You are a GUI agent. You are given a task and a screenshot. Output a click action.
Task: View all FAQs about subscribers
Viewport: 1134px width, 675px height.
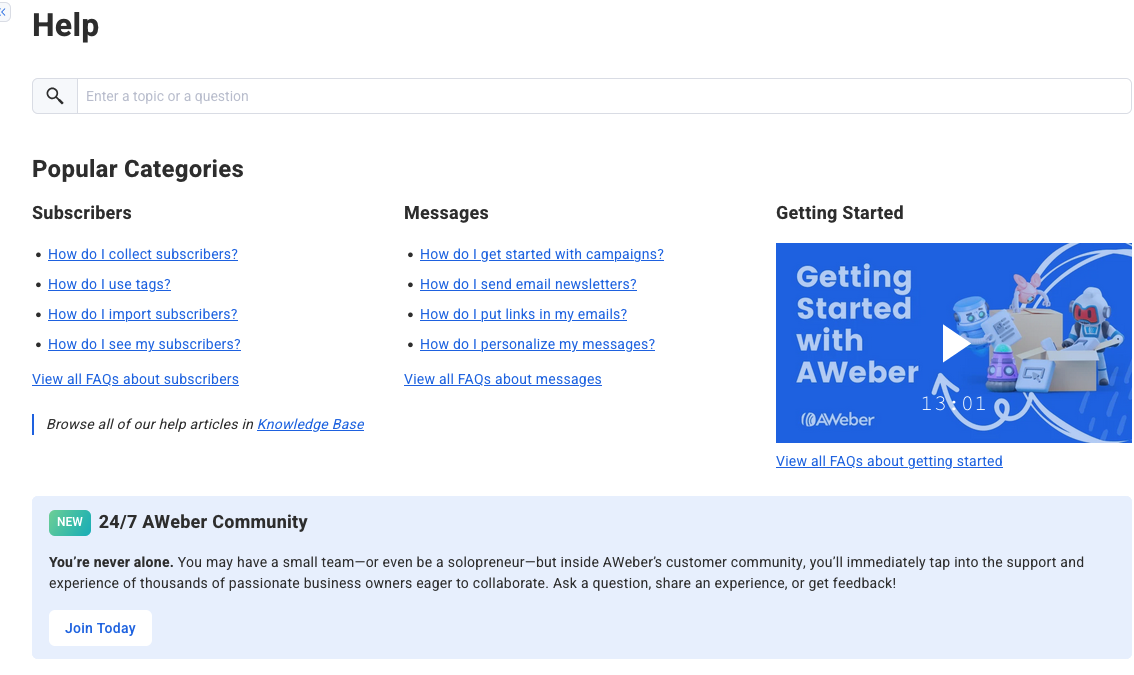(135, 379)
